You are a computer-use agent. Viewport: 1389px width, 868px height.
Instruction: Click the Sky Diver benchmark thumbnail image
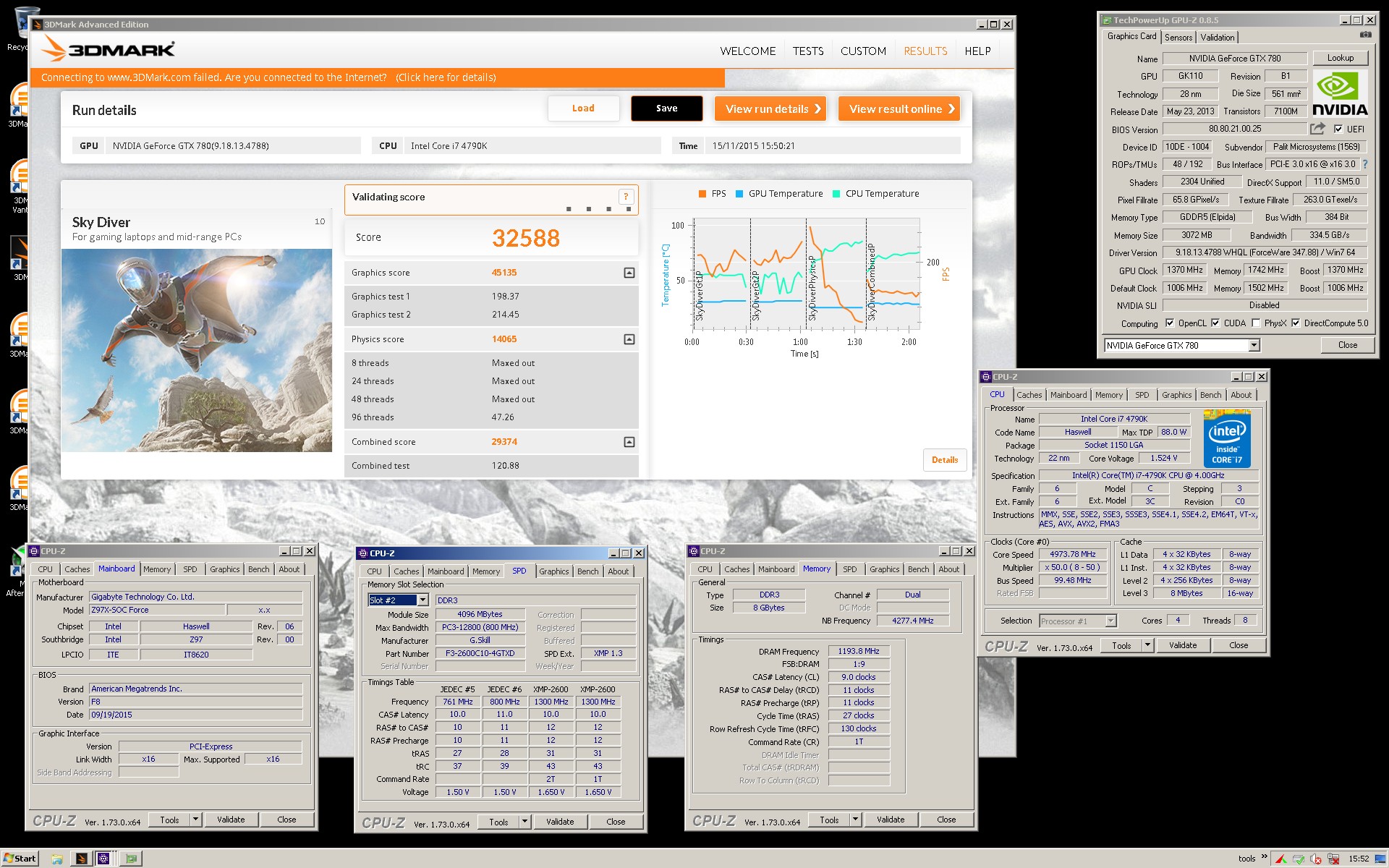pos(197,350)
